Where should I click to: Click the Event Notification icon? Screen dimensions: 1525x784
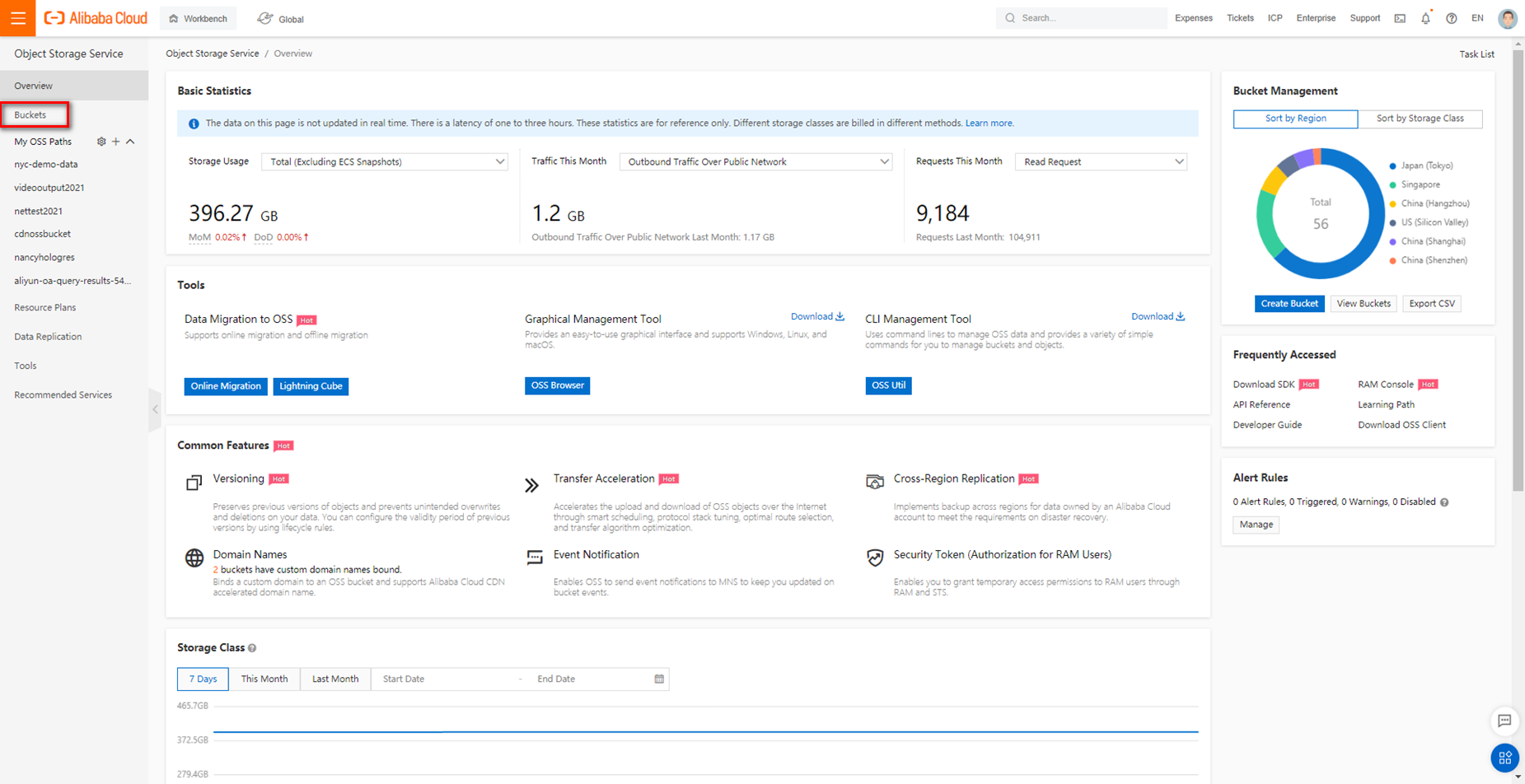535,558
